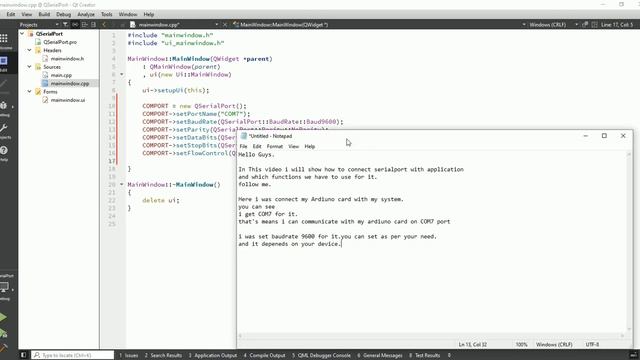Click Notepad horizontal scrollbar
Viewport: 640px width, 360px height.
[431, 336]
